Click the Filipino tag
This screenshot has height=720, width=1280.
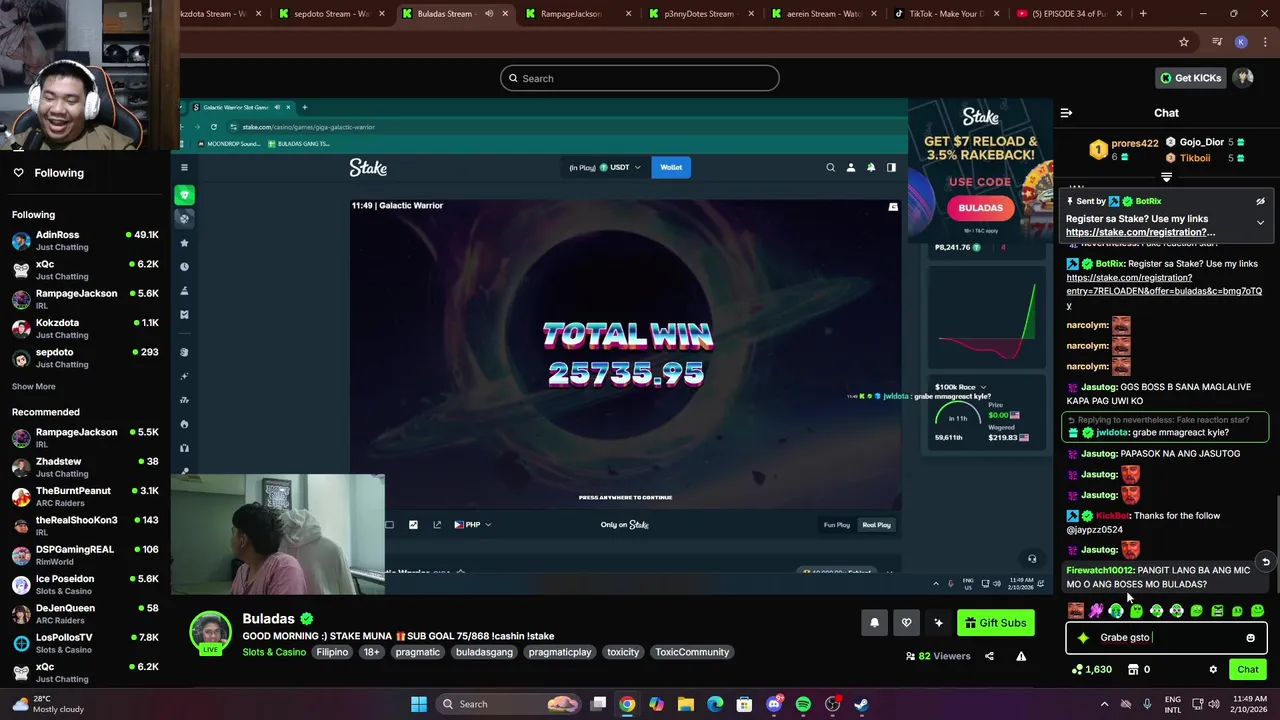tap(332, 652)
